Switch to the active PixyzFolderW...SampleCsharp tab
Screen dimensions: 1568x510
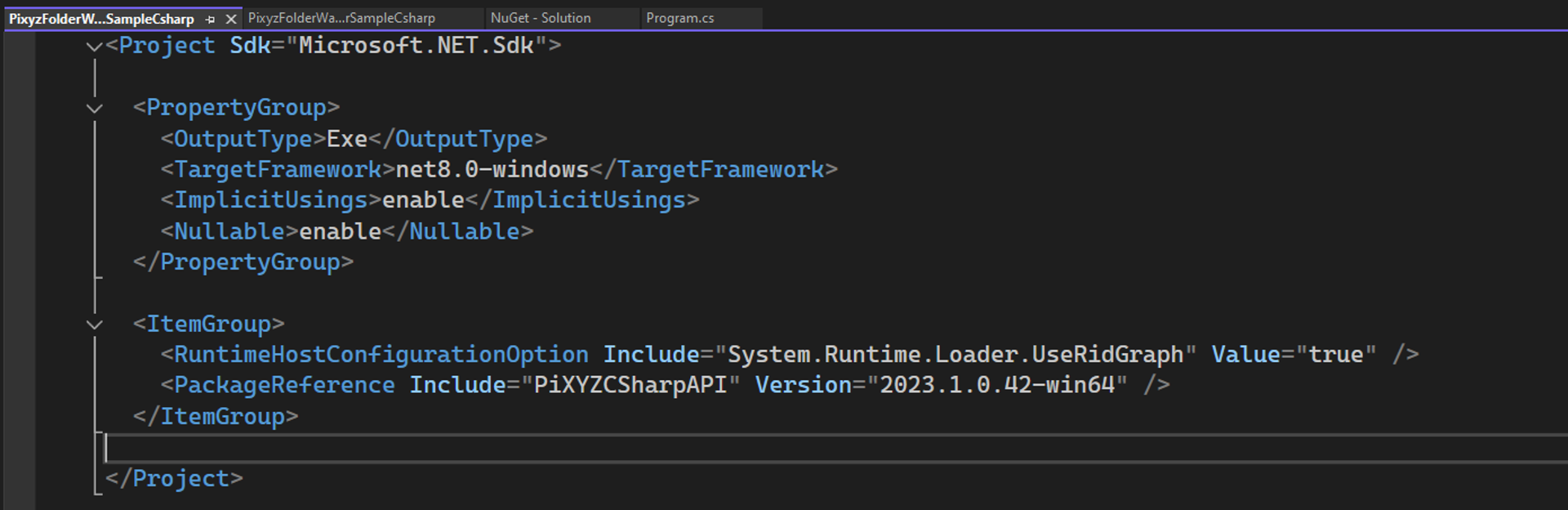click(101, 19)
